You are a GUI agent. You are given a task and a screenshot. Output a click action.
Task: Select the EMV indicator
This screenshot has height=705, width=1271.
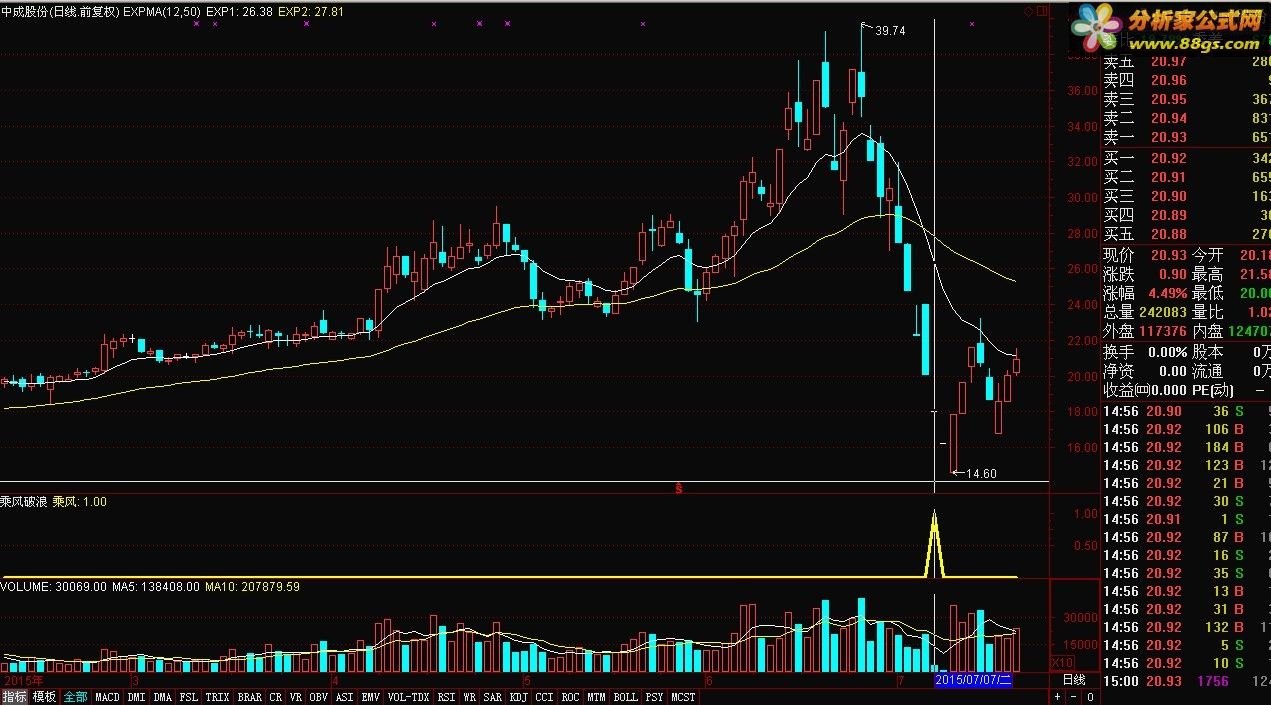click(370, 697)
